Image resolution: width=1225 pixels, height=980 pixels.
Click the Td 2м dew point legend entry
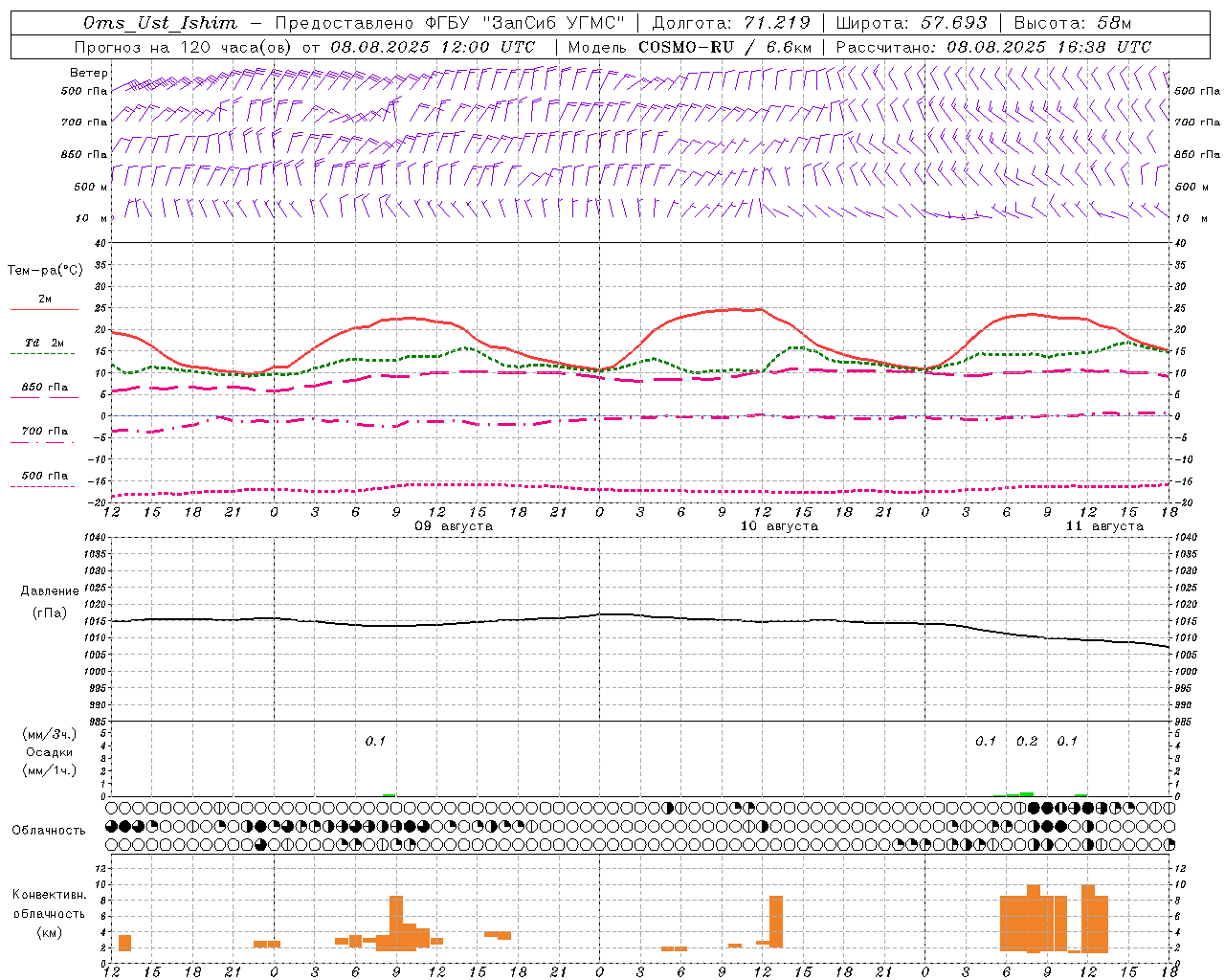click(45, 343)
